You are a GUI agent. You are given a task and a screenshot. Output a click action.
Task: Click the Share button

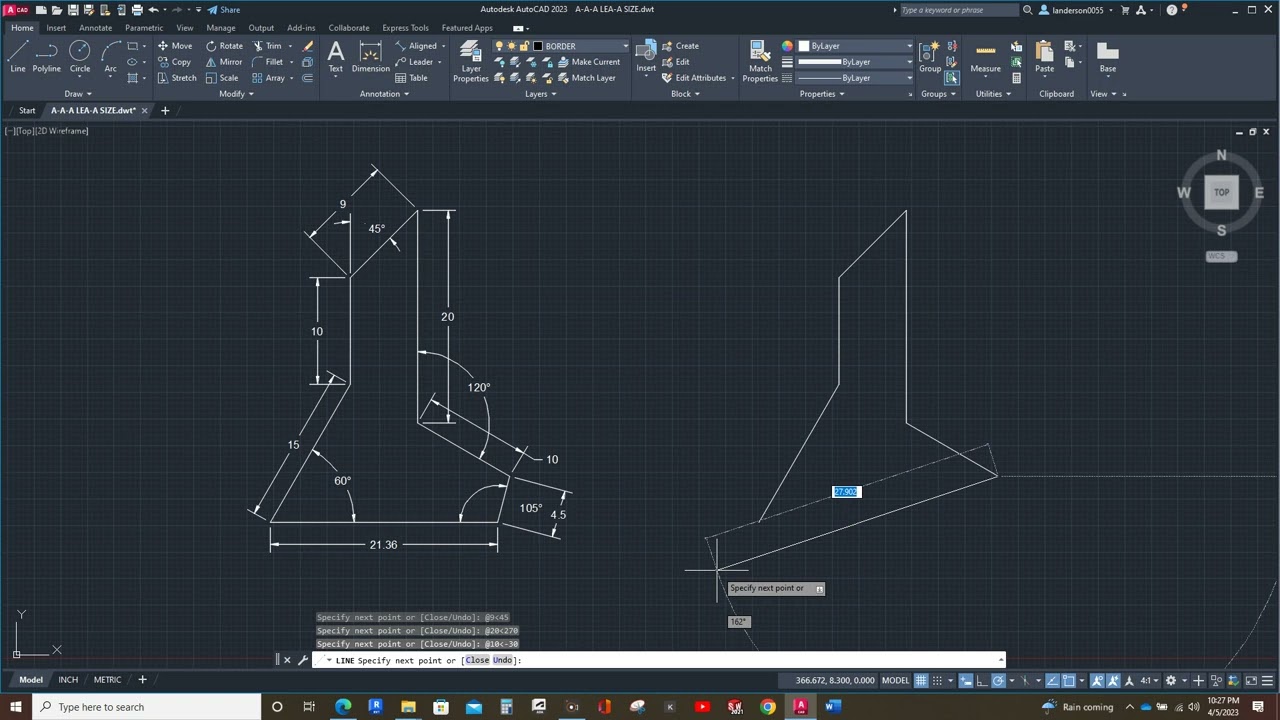(x=223, y=10)
